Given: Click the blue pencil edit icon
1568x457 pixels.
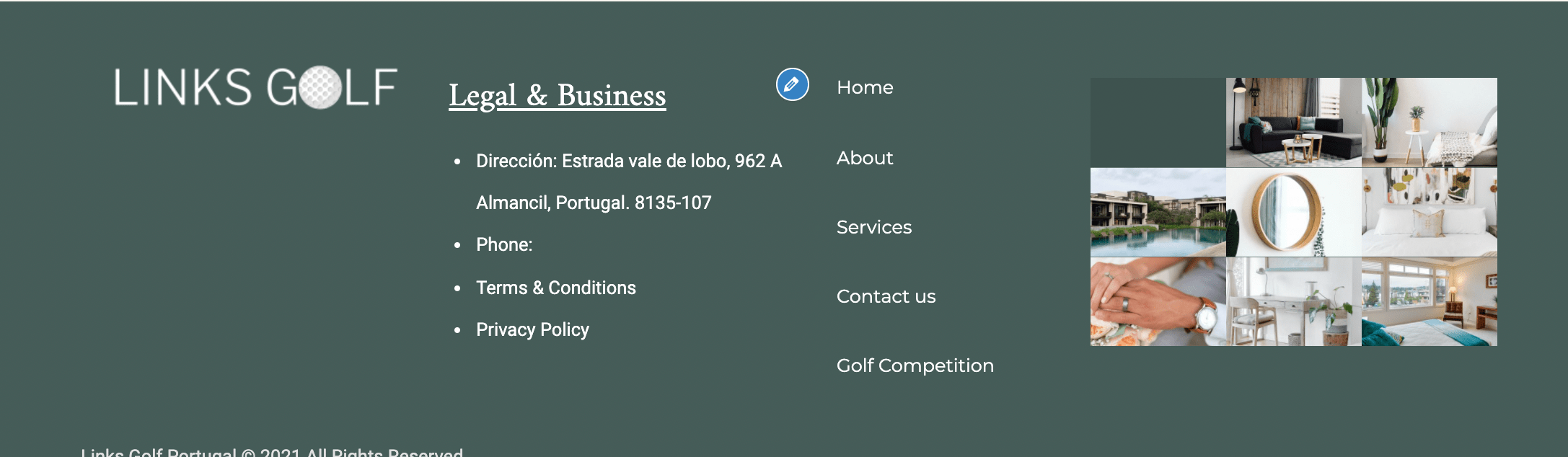Looking at the screenshot, I should 792,85.
